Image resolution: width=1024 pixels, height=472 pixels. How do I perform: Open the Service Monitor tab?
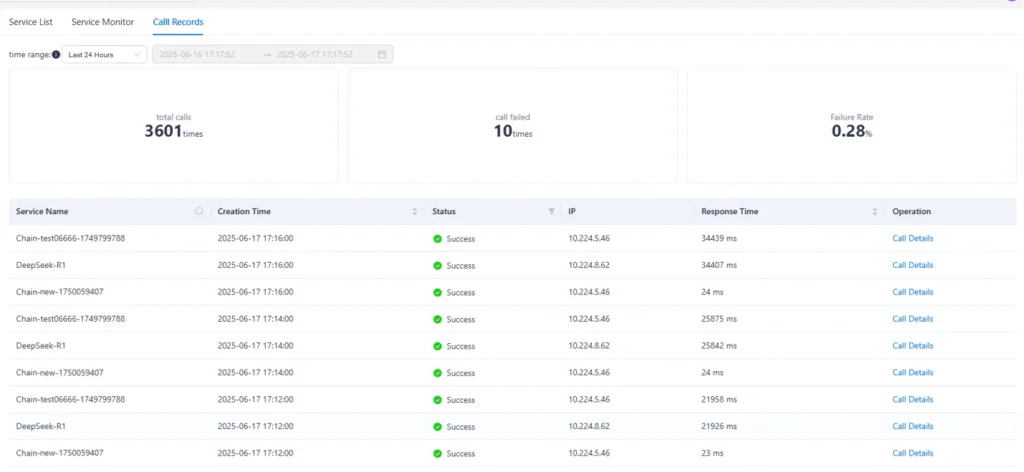(x=102, y=21)
